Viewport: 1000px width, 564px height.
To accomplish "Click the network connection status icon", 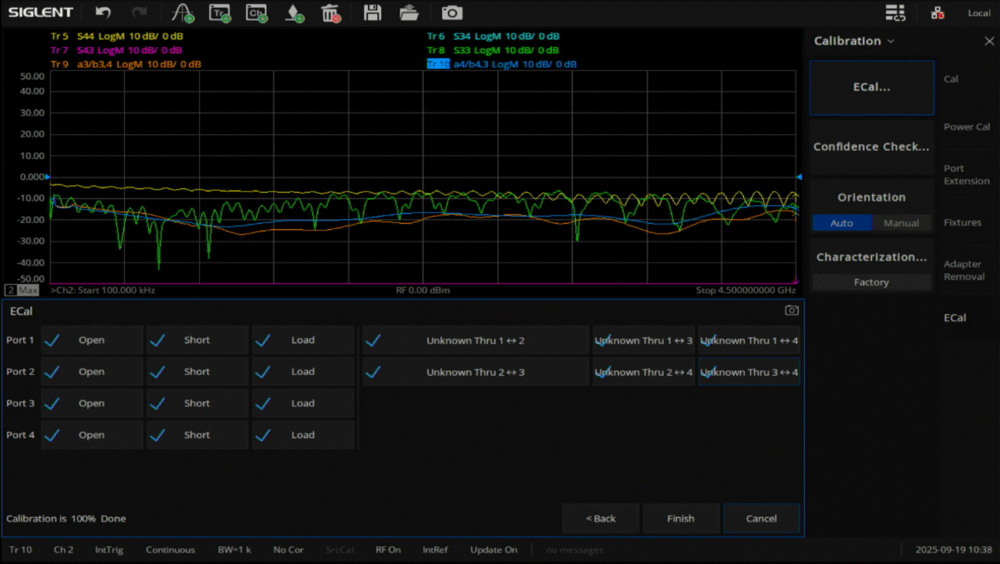I will point(937,13).
